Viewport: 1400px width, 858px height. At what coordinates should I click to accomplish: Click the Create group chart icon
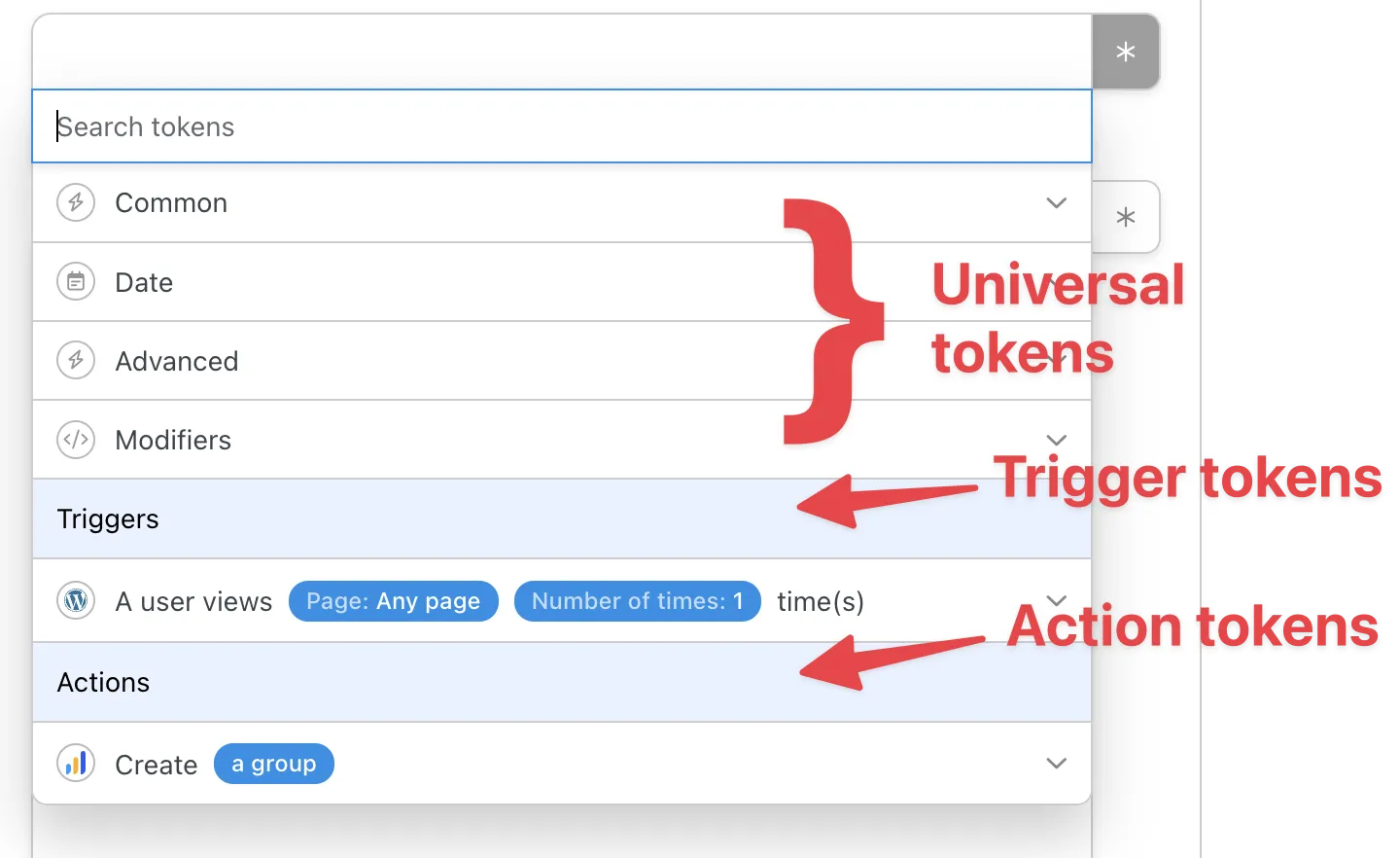click(76, 764)
